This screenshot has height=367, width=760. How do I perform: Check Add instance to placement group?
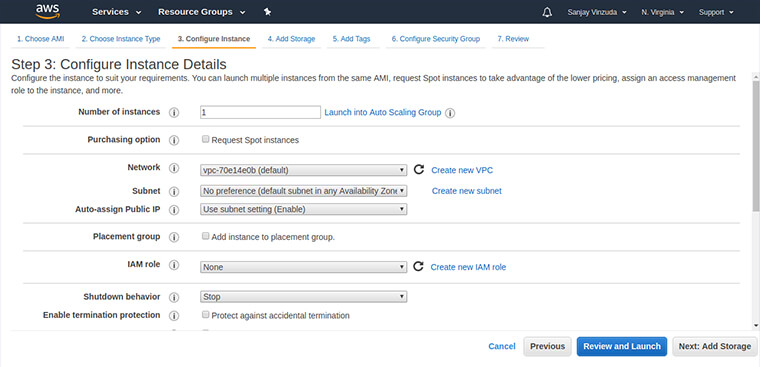tap(206, 237)
